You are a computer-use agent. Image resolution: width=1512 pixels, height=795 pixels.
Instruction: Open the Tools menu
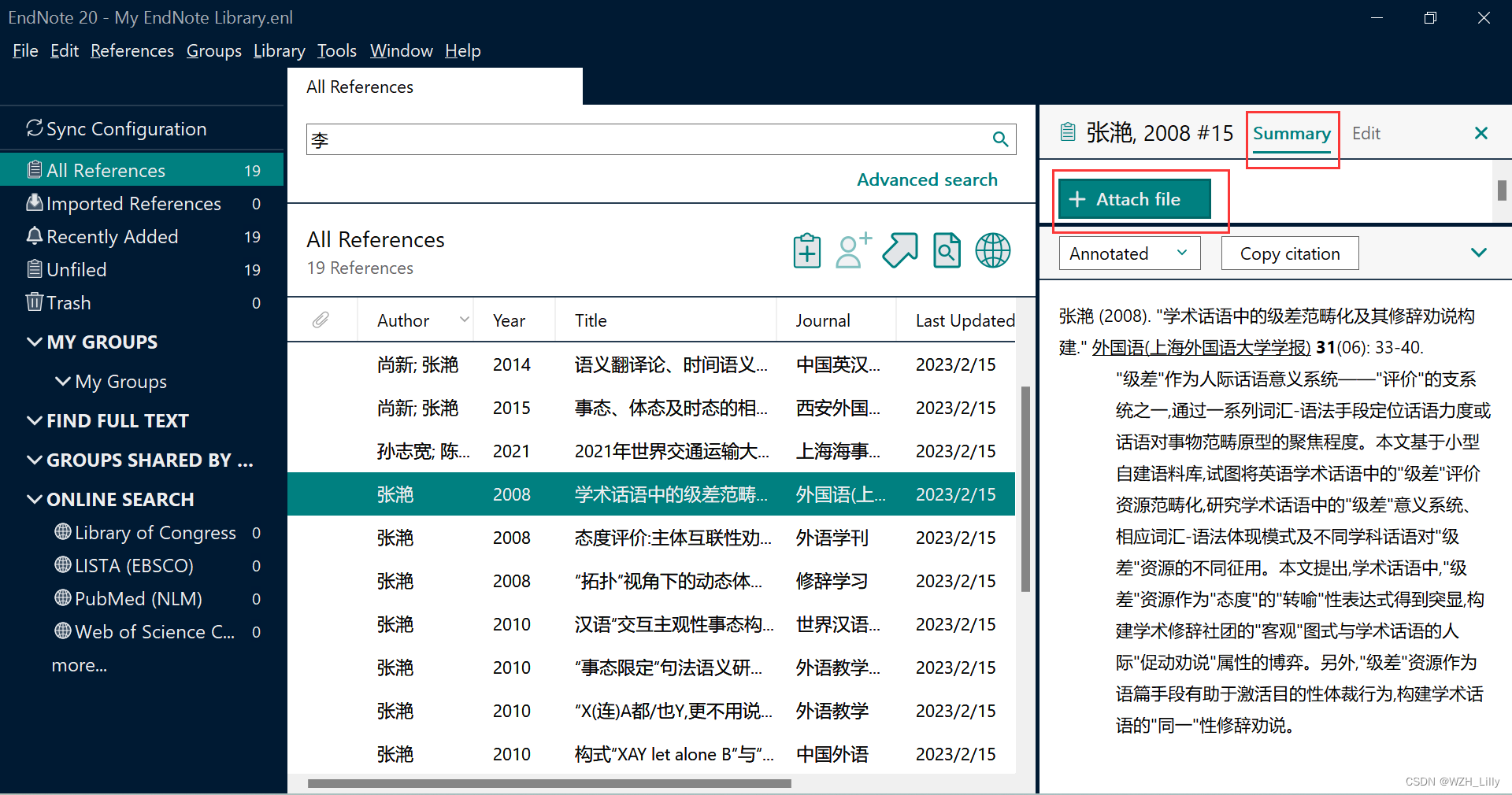pyautogui.click(x=337, y=50)
